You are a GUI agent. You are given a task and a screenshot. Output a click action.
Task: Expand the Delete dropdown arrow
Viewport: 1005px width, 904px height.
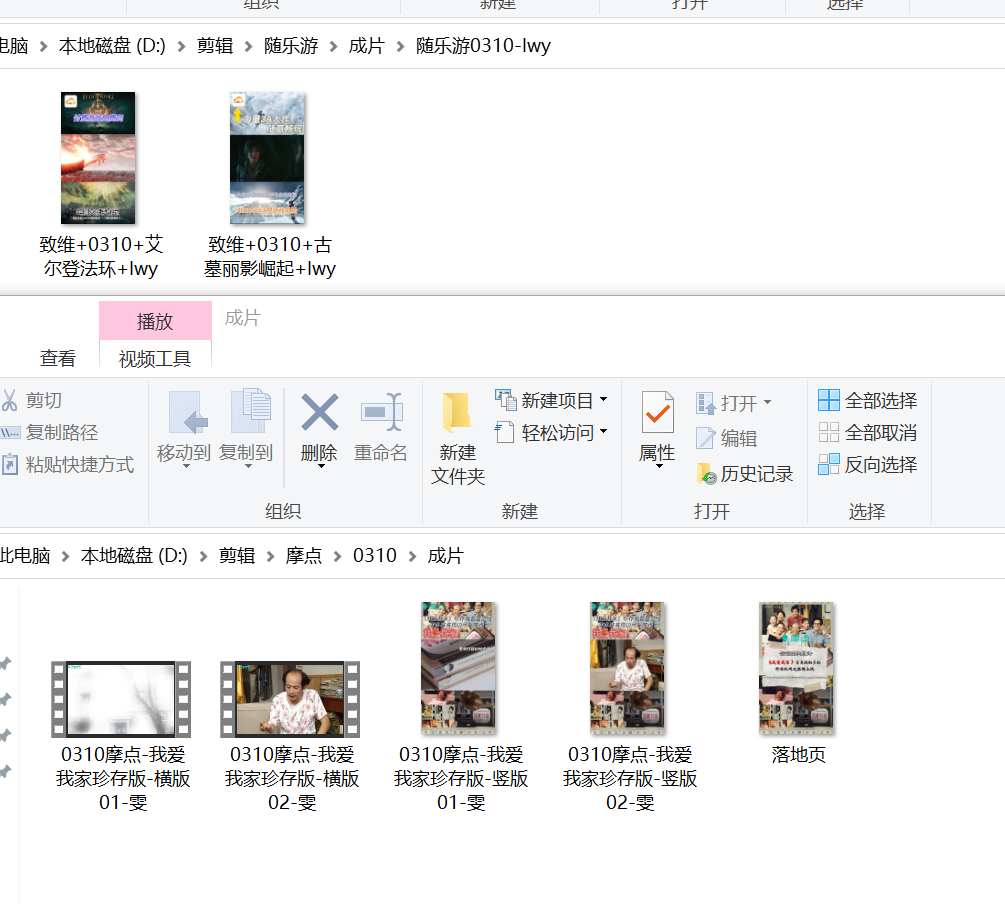[321, 466]
